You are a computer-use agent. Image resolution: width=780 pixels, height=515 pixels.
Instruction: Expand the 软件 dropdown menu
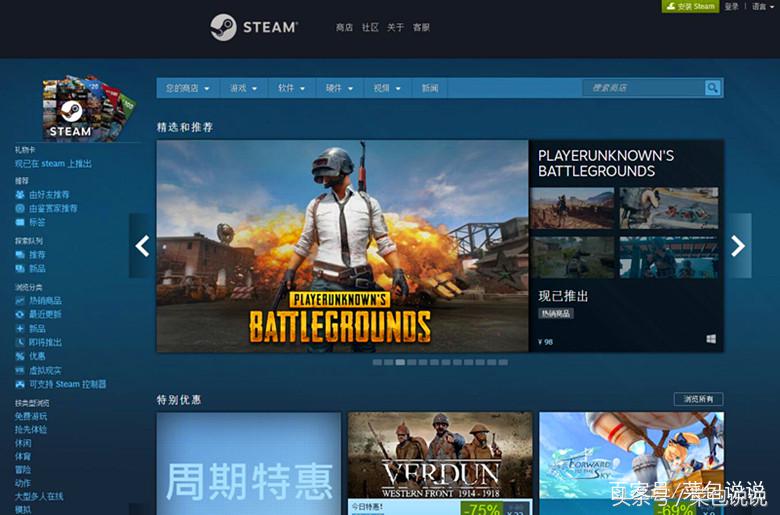point(292,88)
